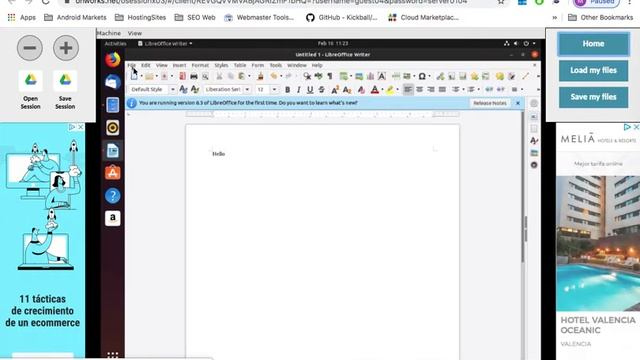Image resolution: width=640 pixels, height=360 pixels.
Task: Click the Update Selected Style icon
Action: click(x=183, y=89)
